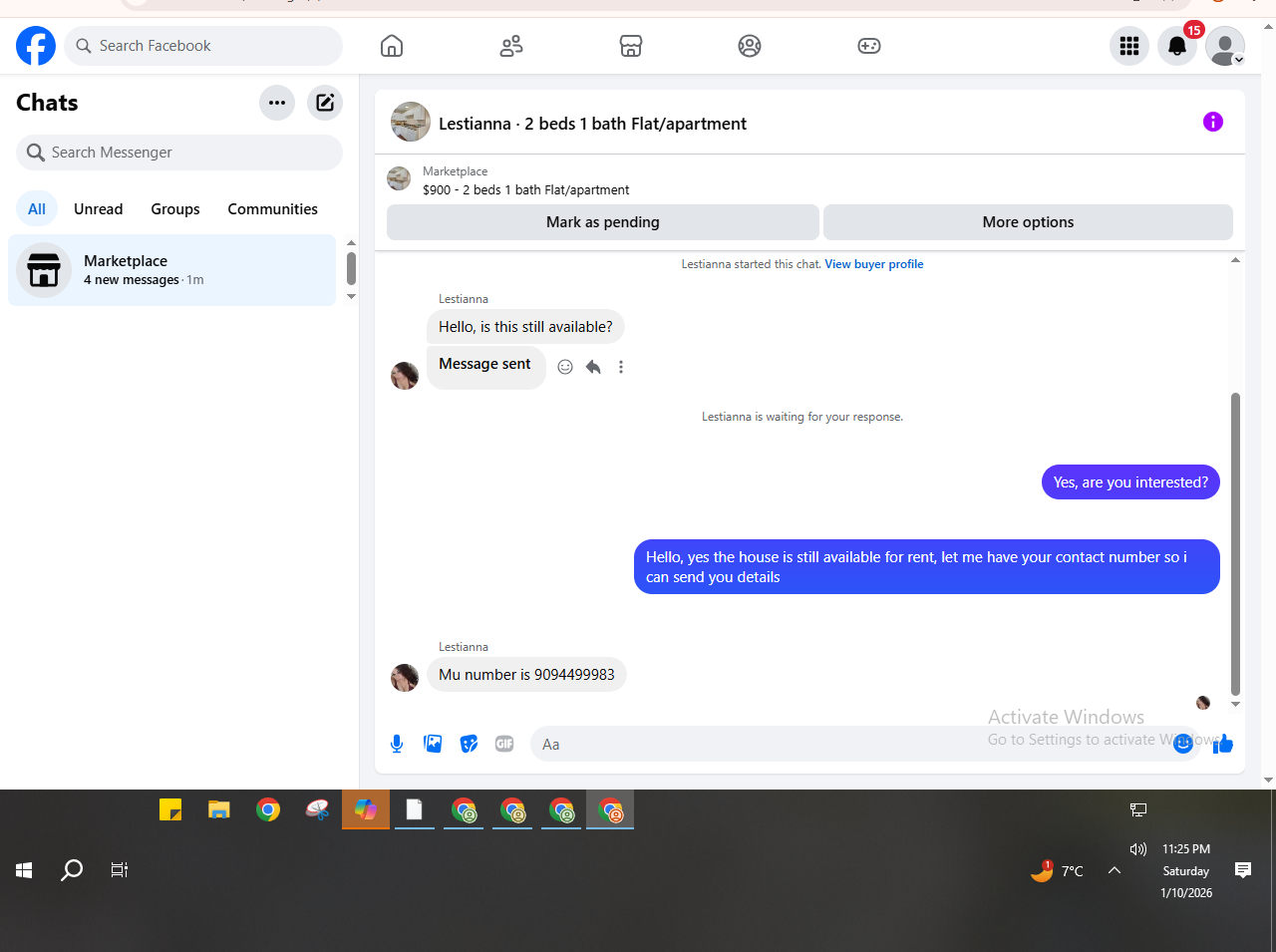Open the Windows Action Center notifications icon

(1243, 870)
